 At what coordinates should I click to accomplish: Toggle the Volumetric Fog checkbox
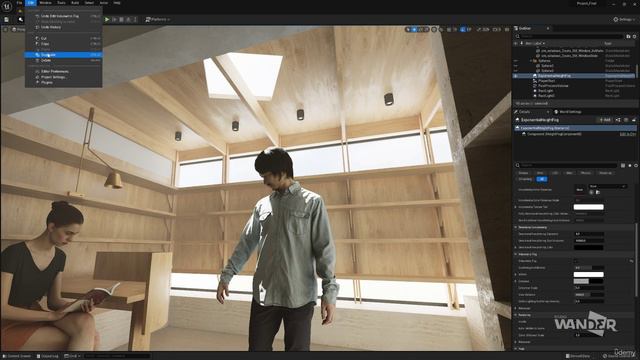[x=576, y=261]
